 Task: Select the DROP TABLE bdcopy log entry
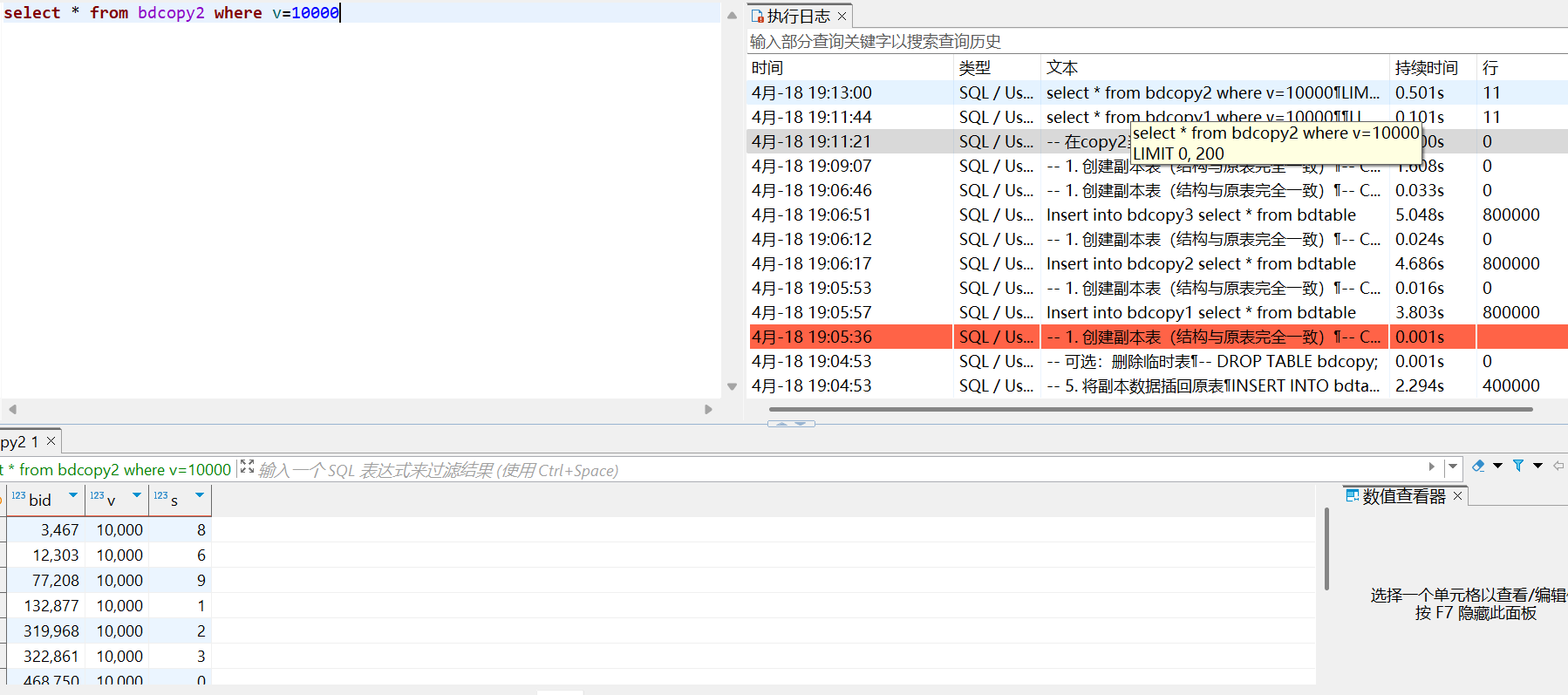1157,361
